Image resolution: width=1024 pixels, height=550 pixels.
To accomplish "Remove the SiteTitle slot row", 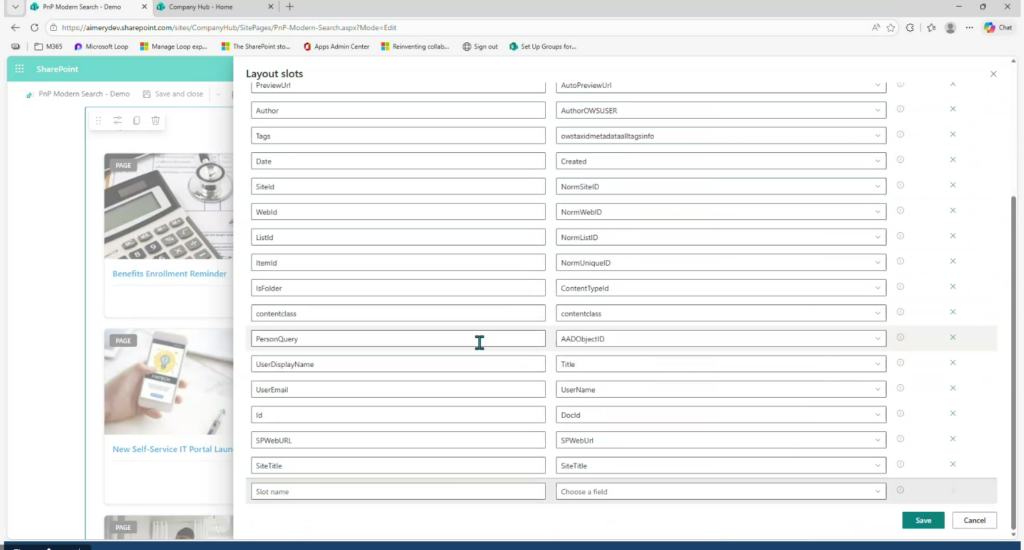I will click(952, 465).
